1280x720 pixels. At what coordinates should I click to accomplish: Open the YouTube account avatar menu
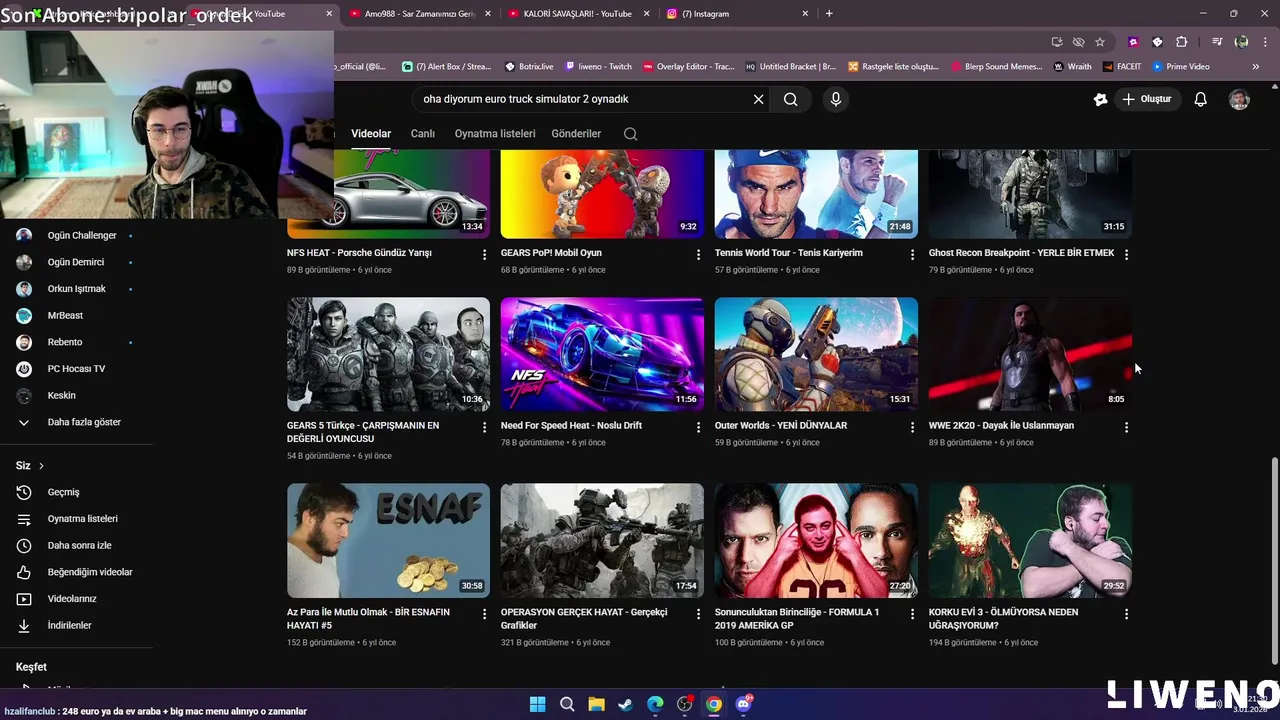coord(1239,99)
